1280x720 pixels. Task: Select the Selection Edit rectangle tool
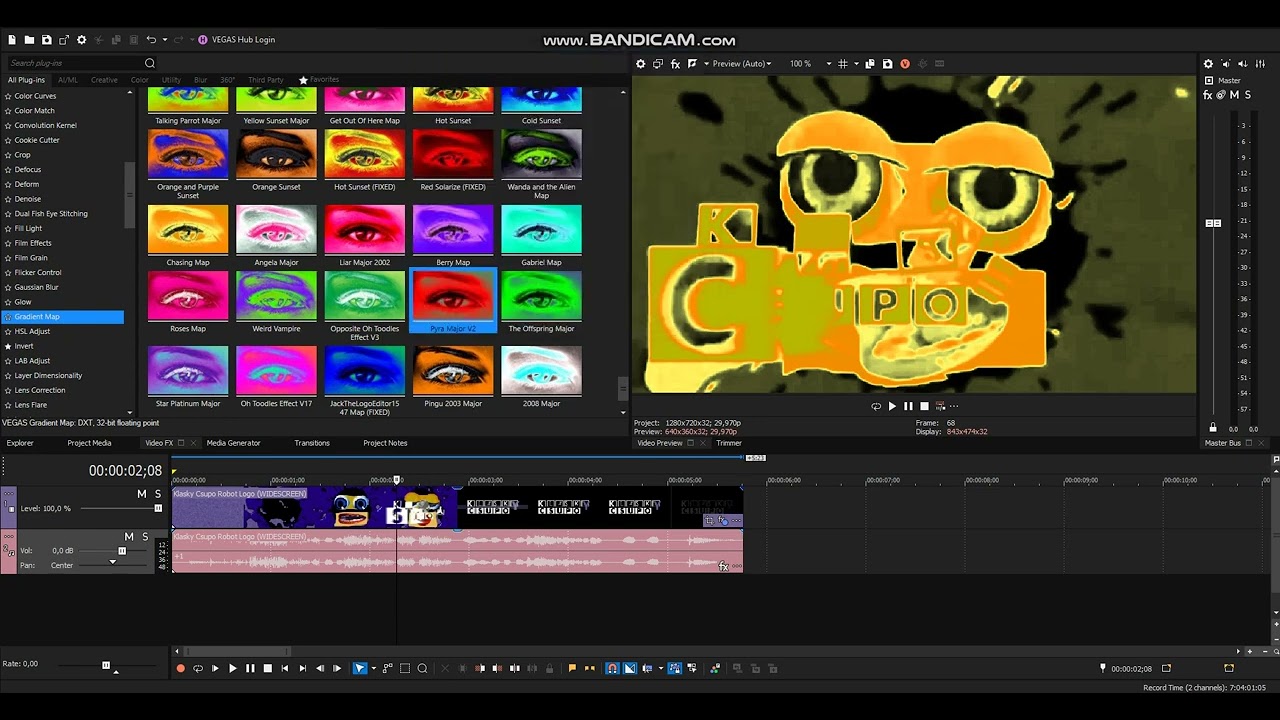(x=405, y=668)
